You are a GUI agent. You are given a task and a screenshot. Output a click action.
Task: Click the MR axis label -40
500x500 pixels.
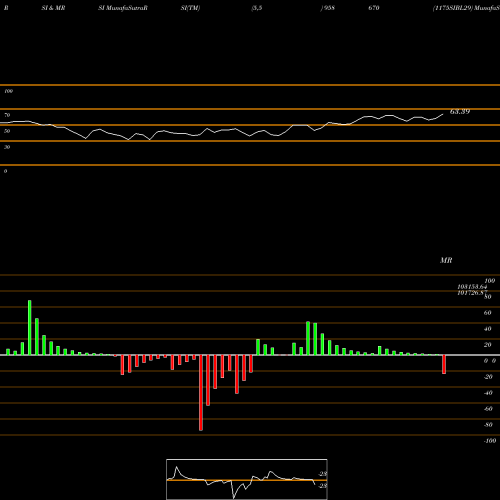point(488,393)
